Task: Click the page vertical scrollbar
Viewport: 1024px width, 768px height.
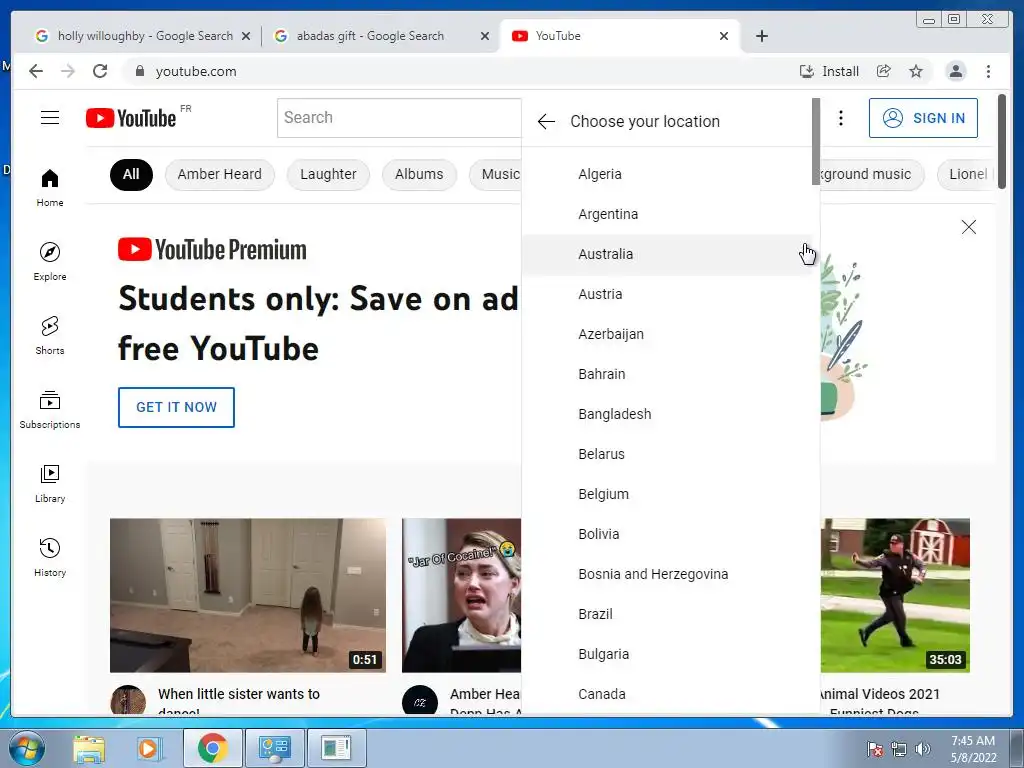Action: point(1002,142)
